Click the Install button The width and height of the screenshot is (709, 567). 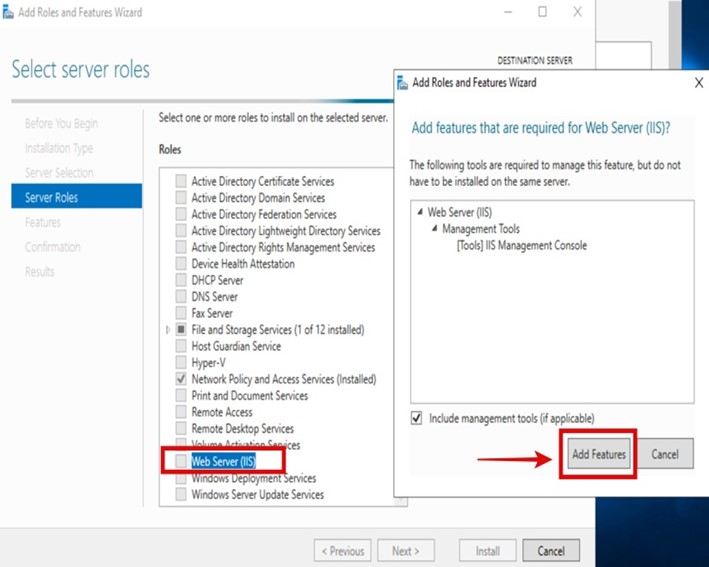[487, 551]
